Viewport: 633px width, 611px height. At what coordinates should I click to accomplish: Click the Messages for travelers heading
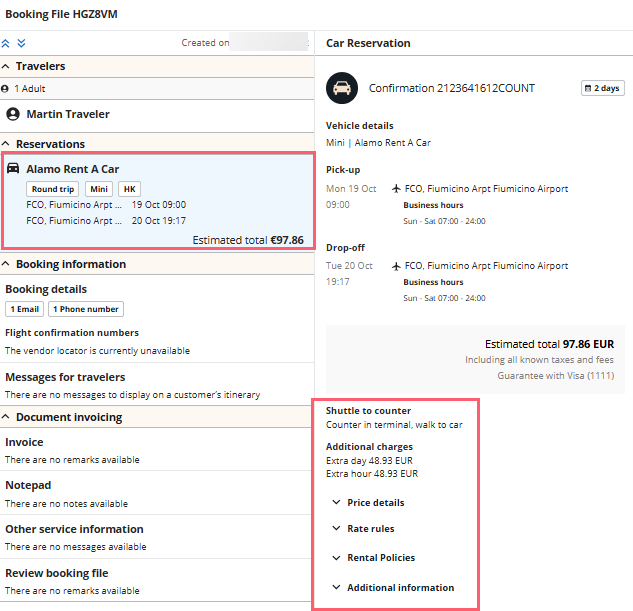pyautogui.click(x=65, y=377)
